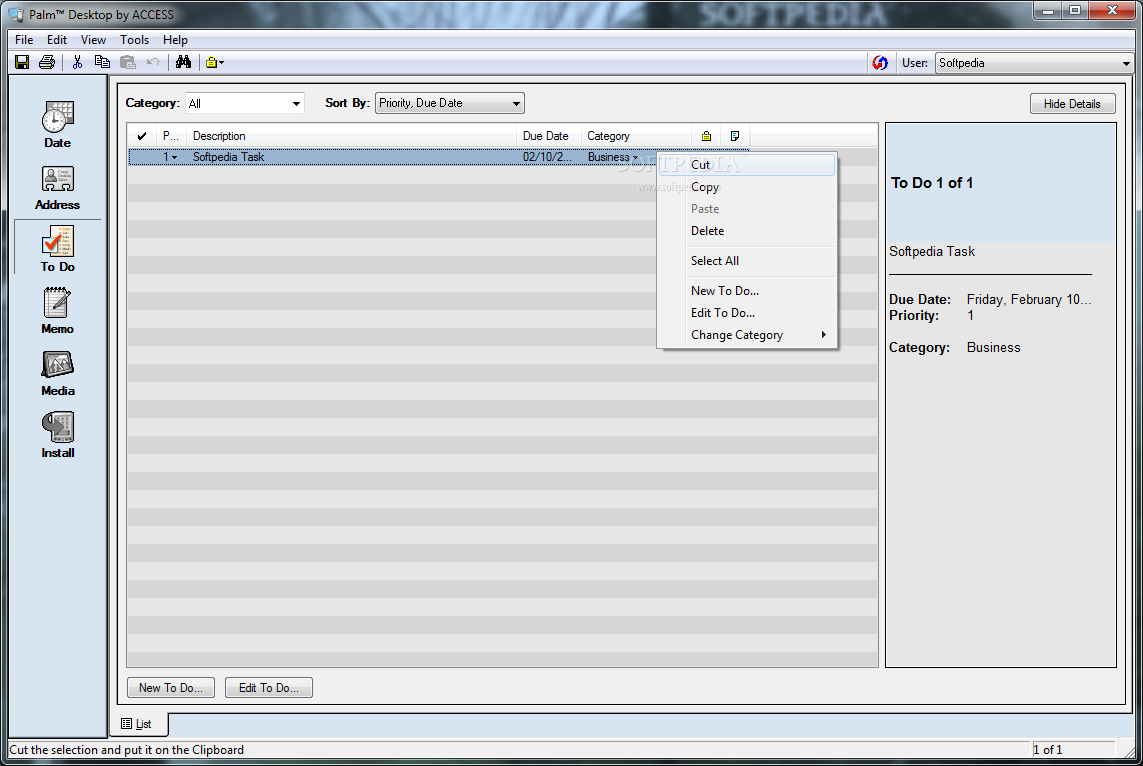
Task: Open the Edit menu
Action: click(57, 40)
